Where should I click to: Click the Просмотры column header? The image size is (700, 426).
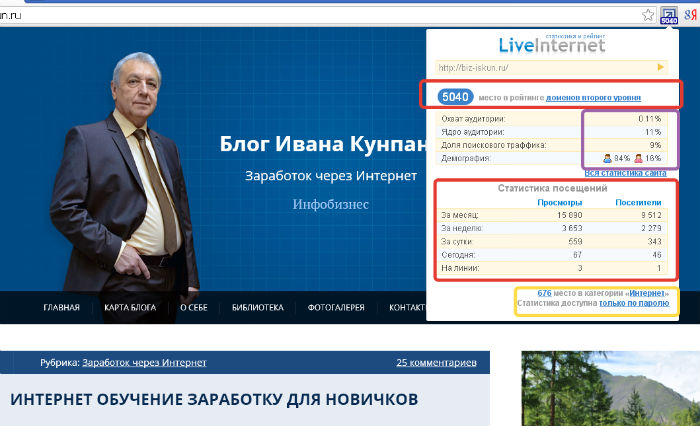pyautogui.click(x=559, y=202)
